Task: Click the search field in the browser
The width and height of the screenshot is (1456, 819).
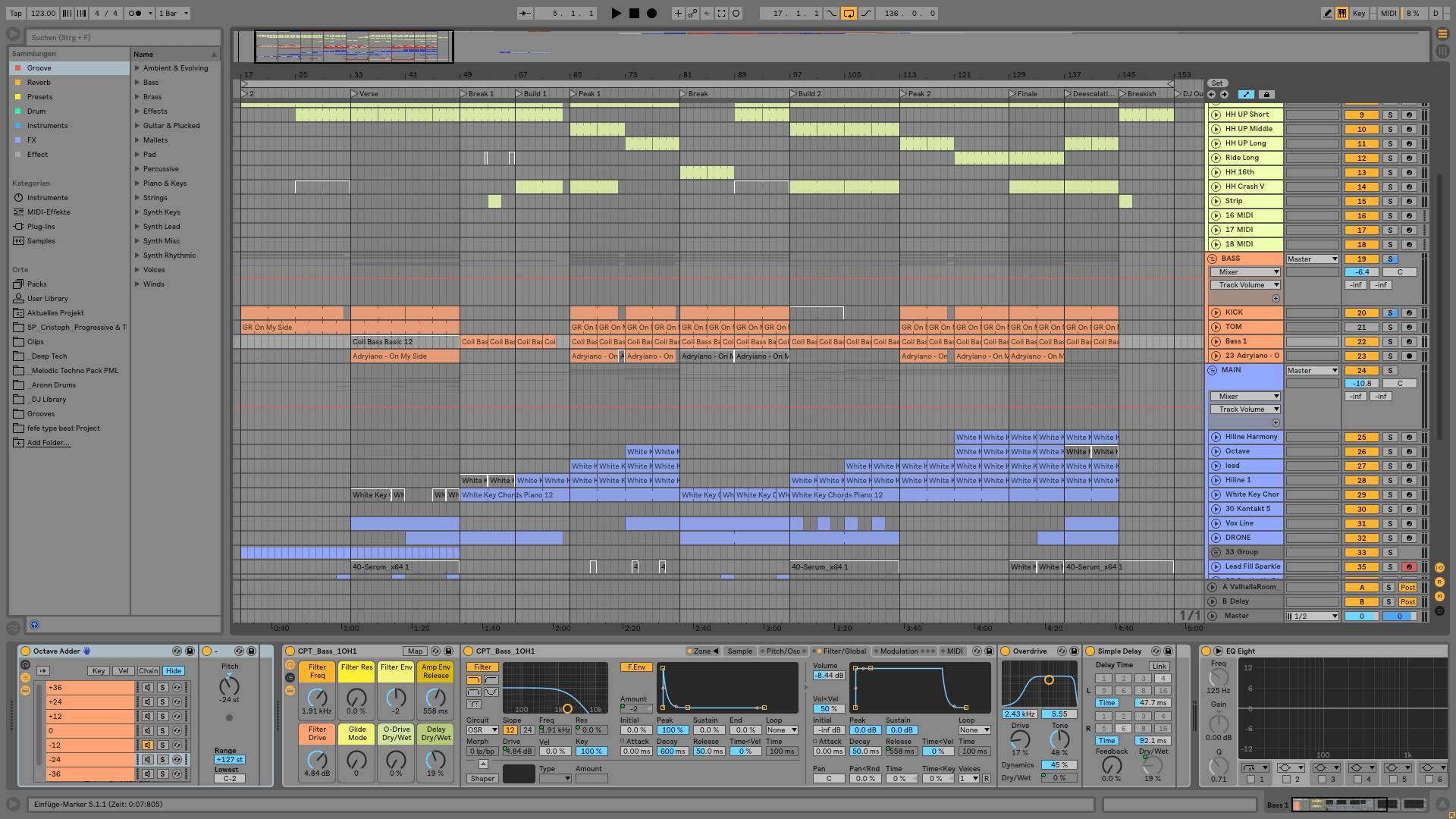Action: coord(124,37)
